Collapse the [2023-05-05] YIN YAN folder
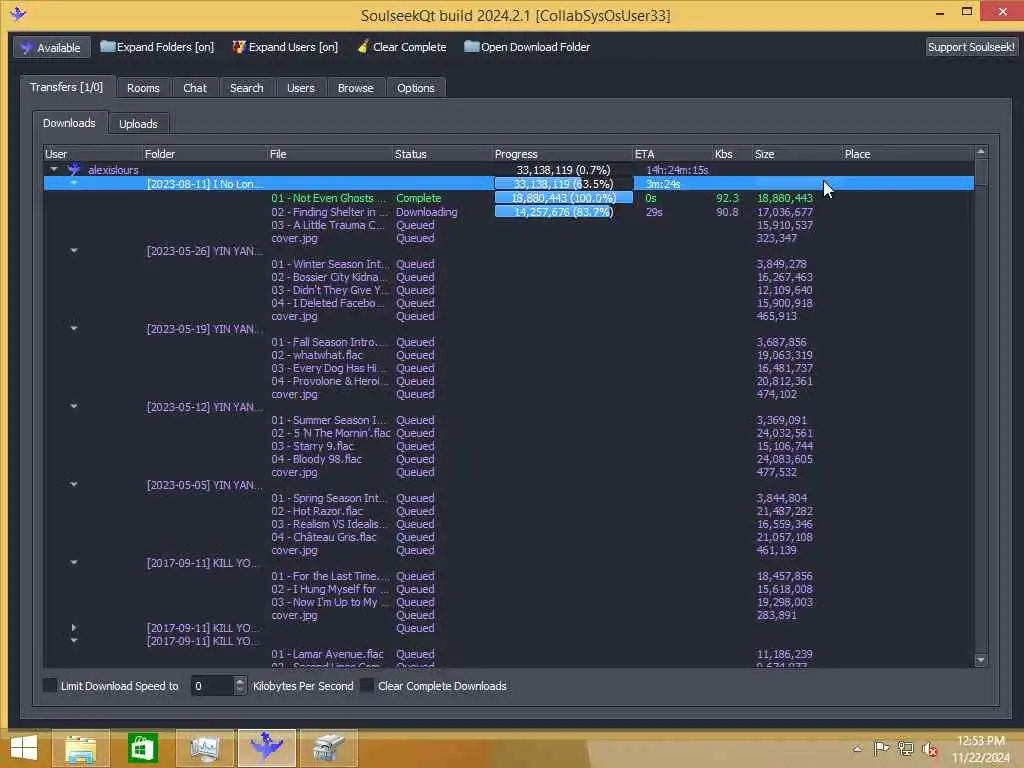Viewport: 1024px width, 768px height. pos(74,484)
